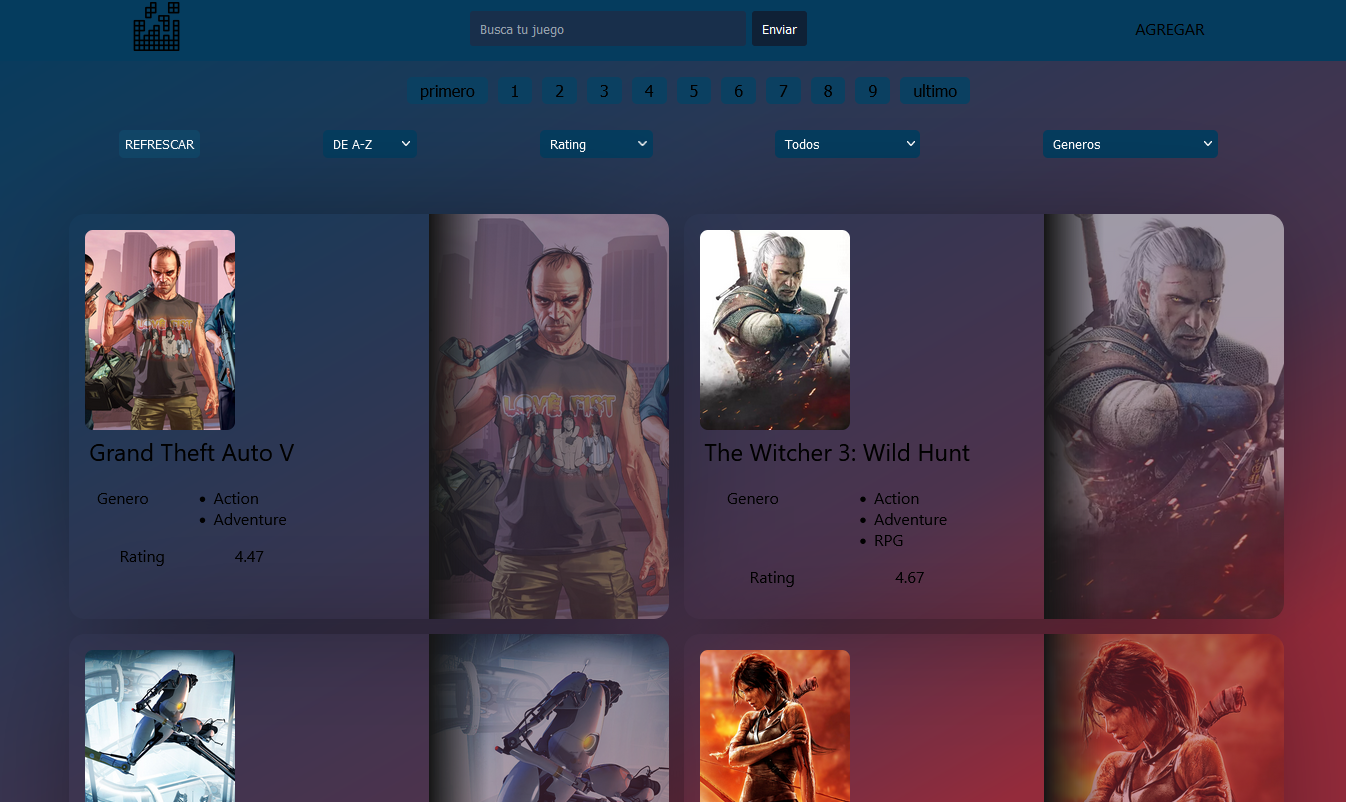Expand the 'Todos' filter dropdown
Screen dimensions: 1346x802
coord(847,144)
